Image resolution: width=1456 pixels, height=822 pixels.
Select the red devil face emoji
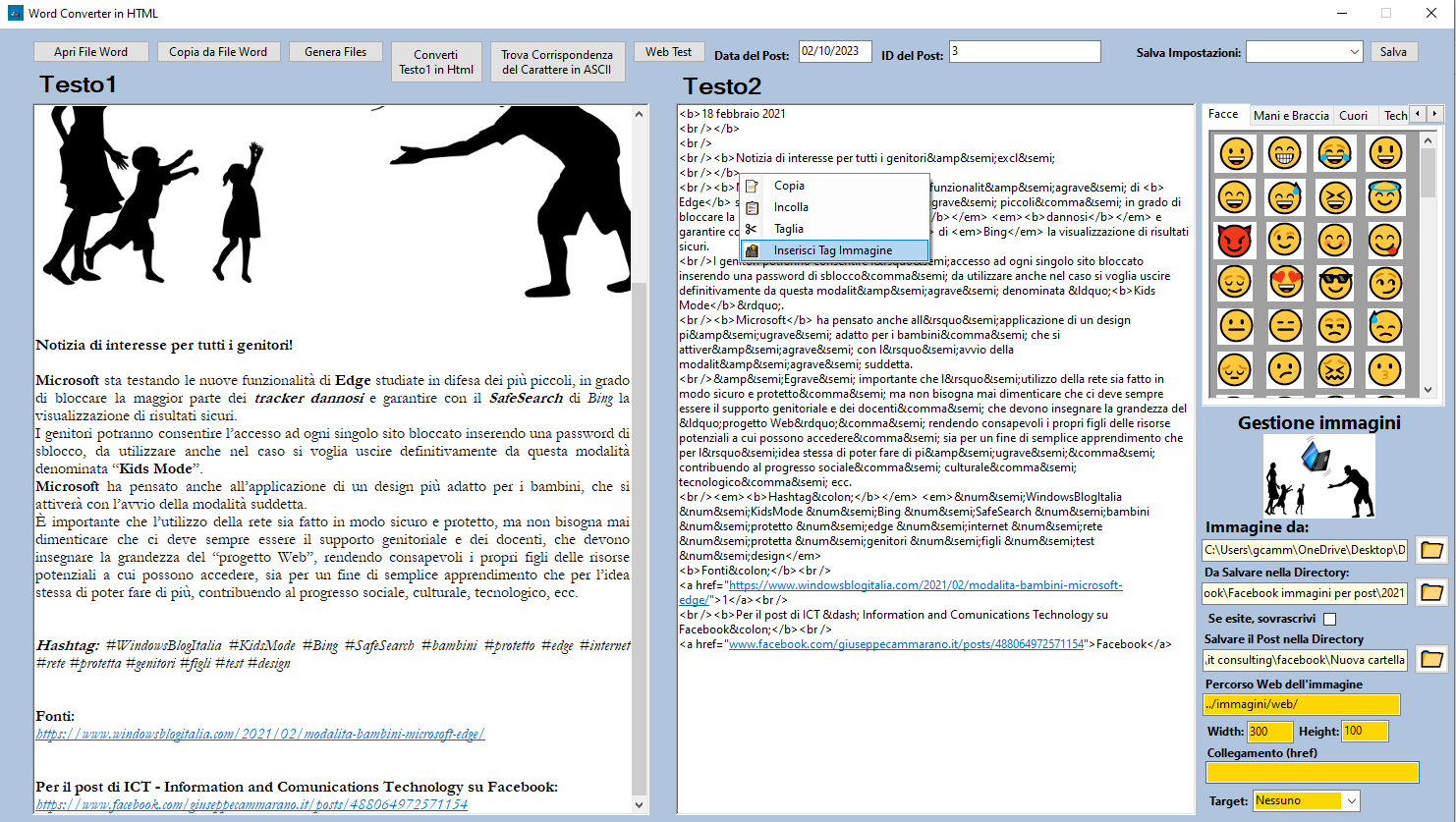pos(1234,240)
